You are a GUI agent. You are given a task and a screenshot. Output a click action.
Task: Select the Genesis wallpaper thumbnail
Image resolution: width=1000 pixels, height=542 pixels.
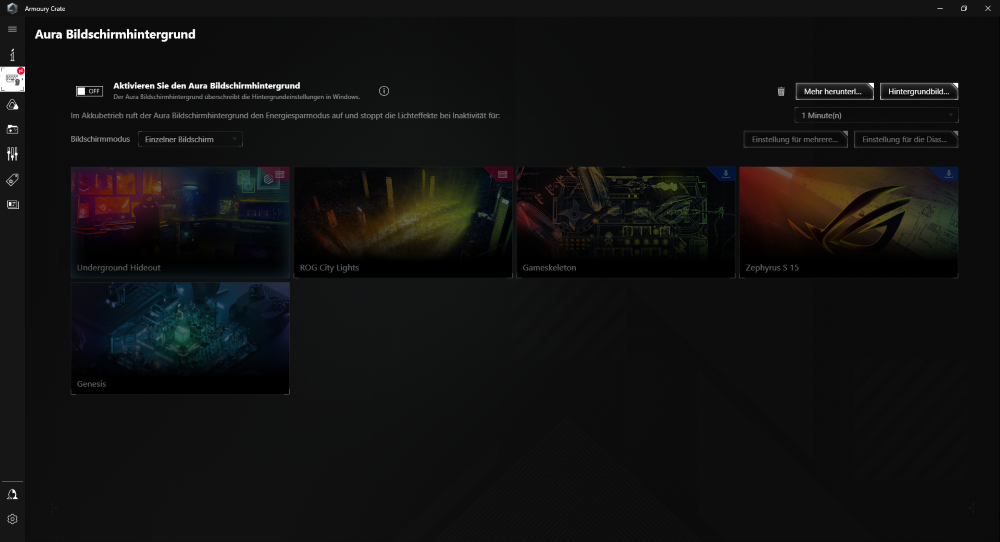(180, 338)
